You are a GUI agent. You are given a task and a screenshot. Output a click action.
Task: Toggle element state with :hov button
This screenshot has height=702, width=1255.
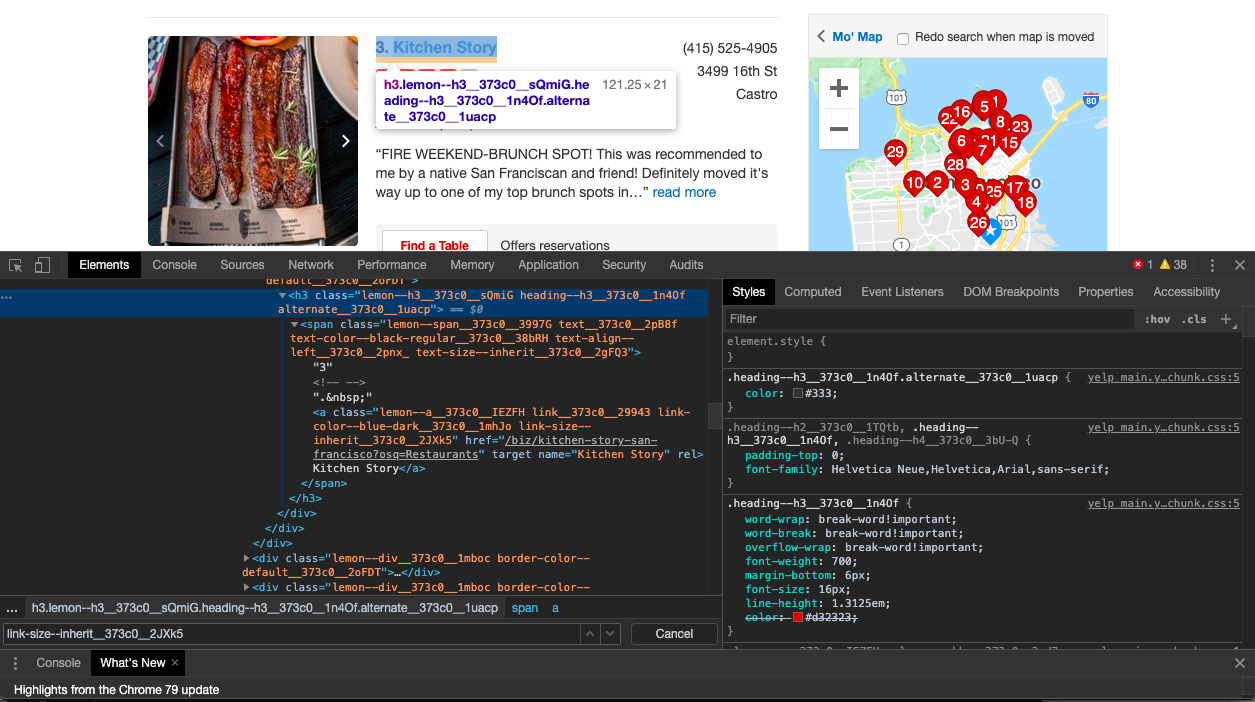coord(1156,318)
